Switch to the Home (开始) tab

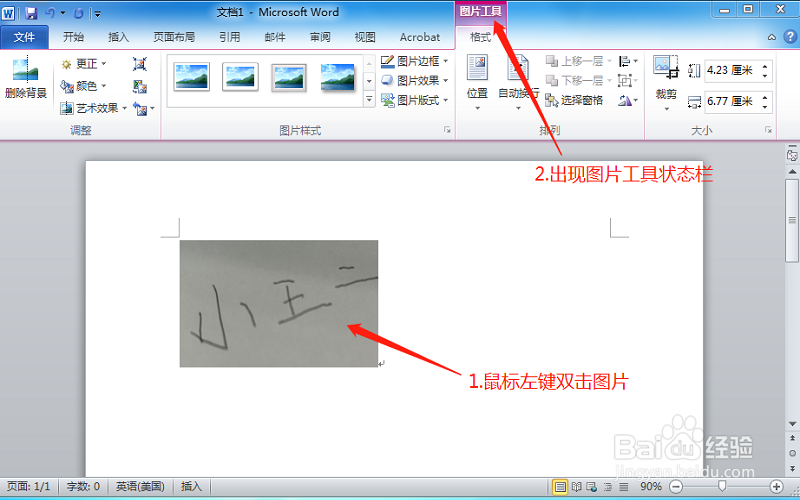(x=73, y=37)
